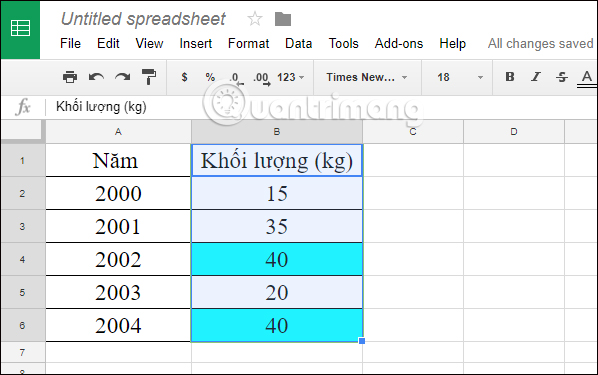Image resolution: width=598 pixels, height=375 pixels.
Task: Move spreadsheet using the folder icon
Action: click(x=283, y=19)
